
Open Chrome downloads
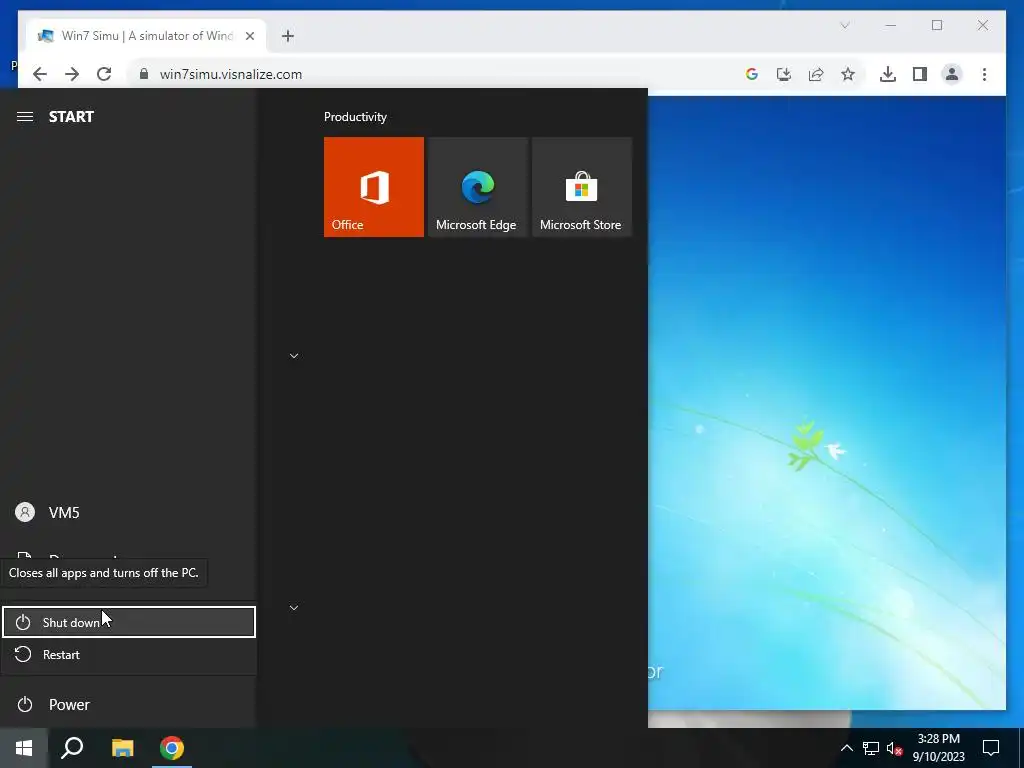888,74
